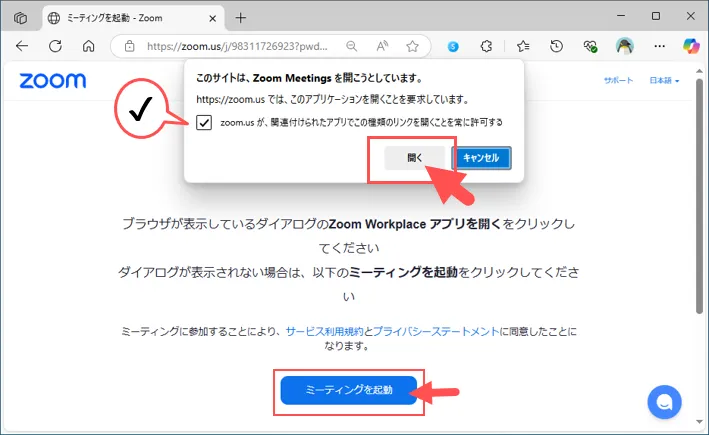Open the サービス利用規約 link
Viewport: 709px width, 435px height.
325,331
